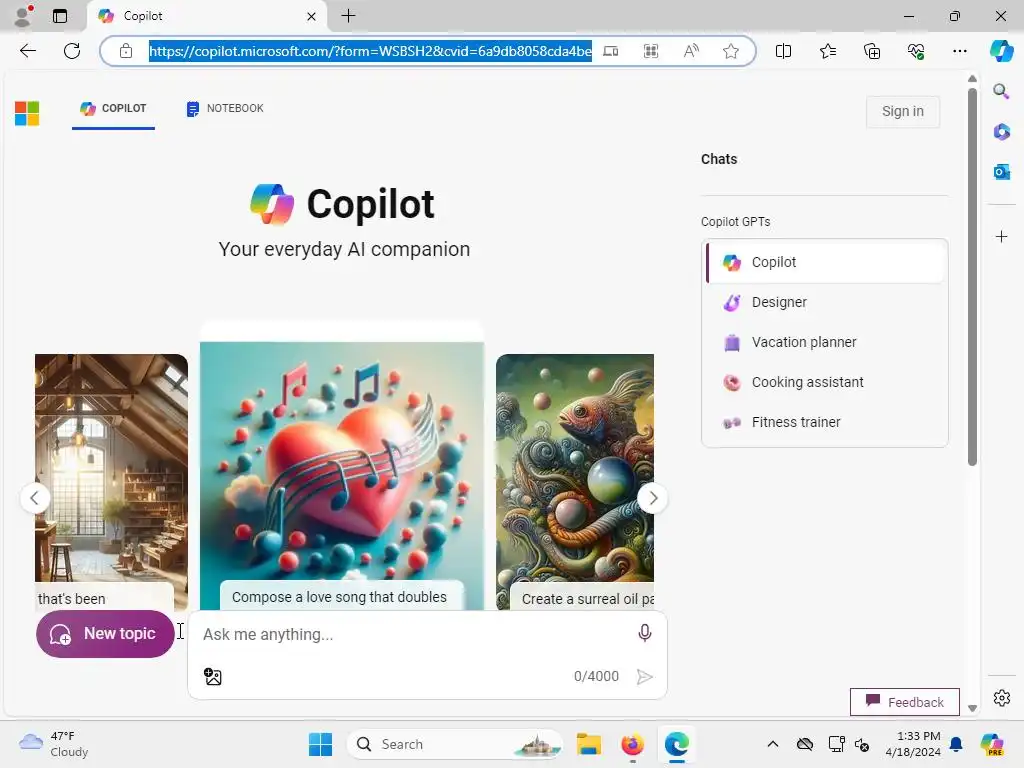Open the profile icon in title bar
The width and height of the screenshot is (1024, 768).
coord(24,16)
